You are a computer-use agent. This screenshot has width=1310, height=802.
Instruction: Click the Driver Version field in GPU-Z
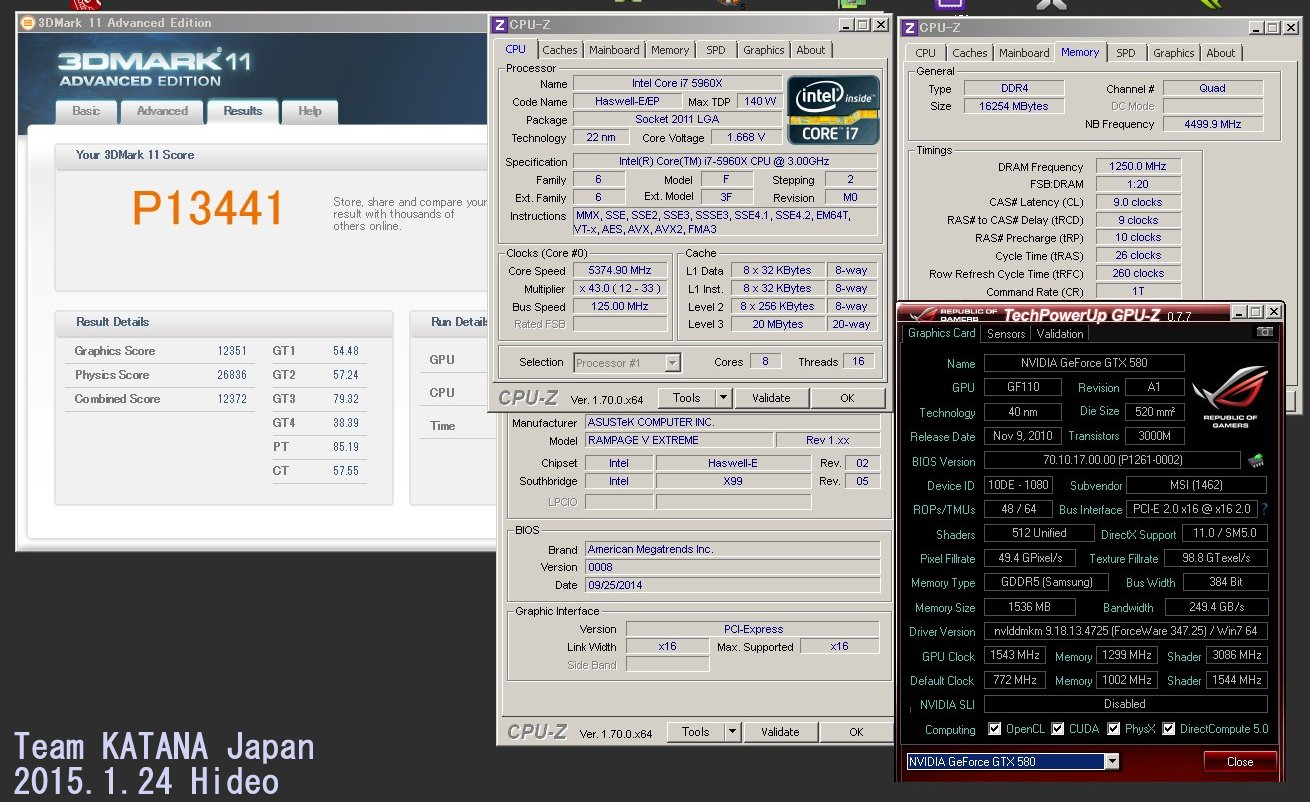[1126, 632]
